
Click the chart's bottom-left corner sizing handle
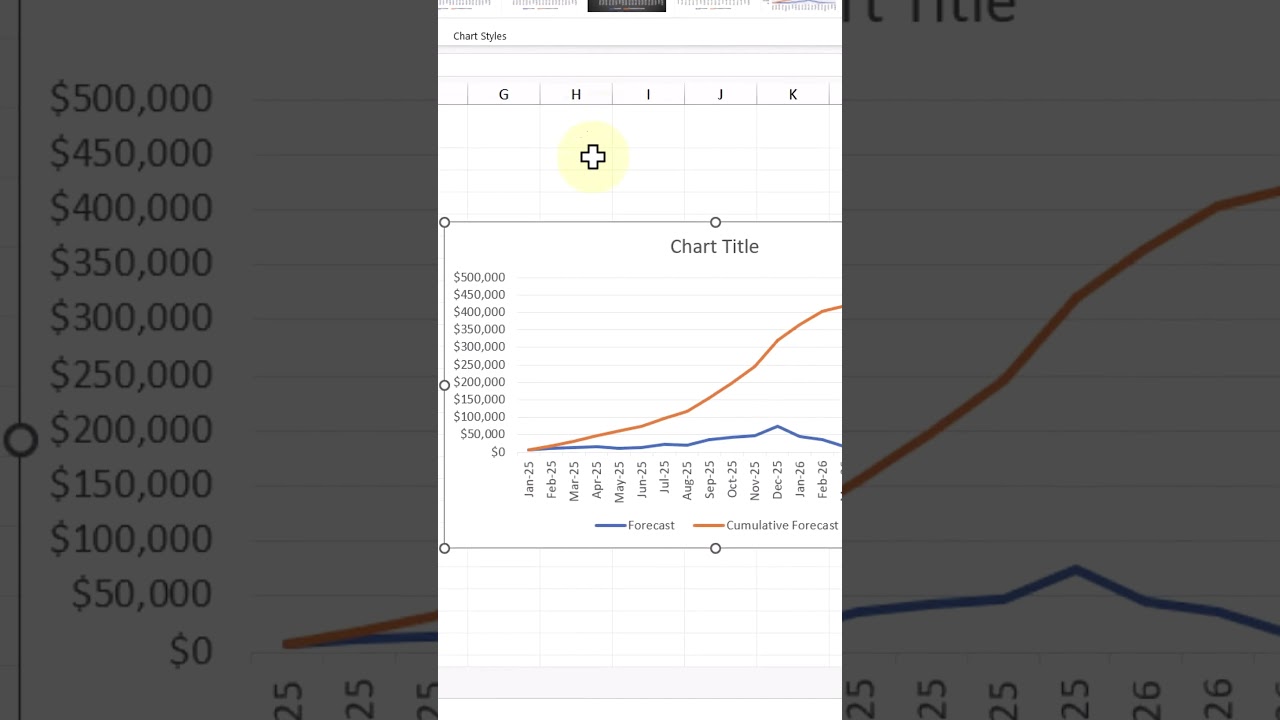(445, 548)
